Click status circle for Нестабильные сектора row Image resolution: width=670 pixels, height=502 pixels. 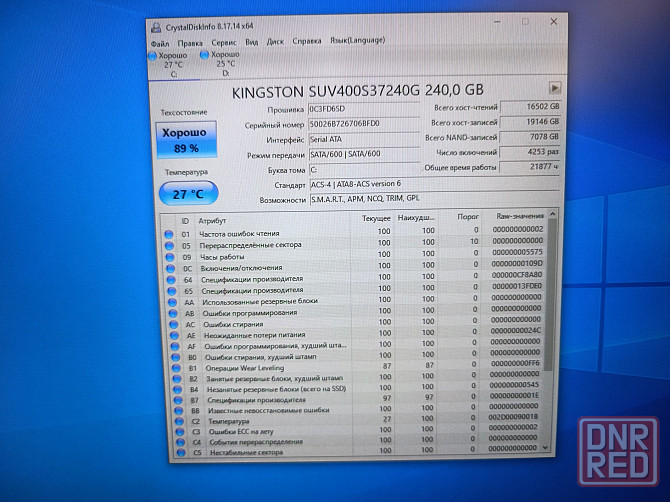(169, 453)
